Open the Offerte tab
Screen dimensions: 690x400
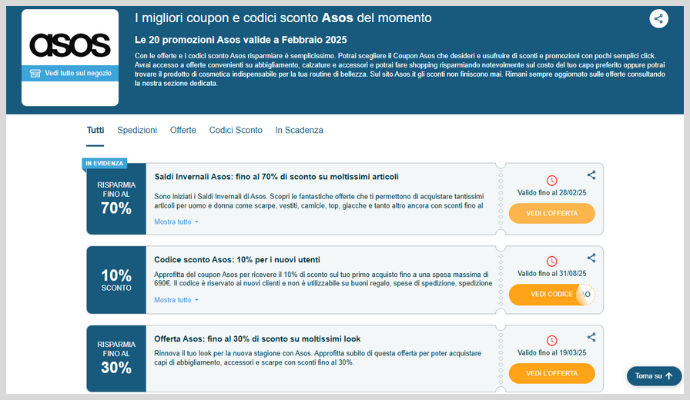(183, 131)
